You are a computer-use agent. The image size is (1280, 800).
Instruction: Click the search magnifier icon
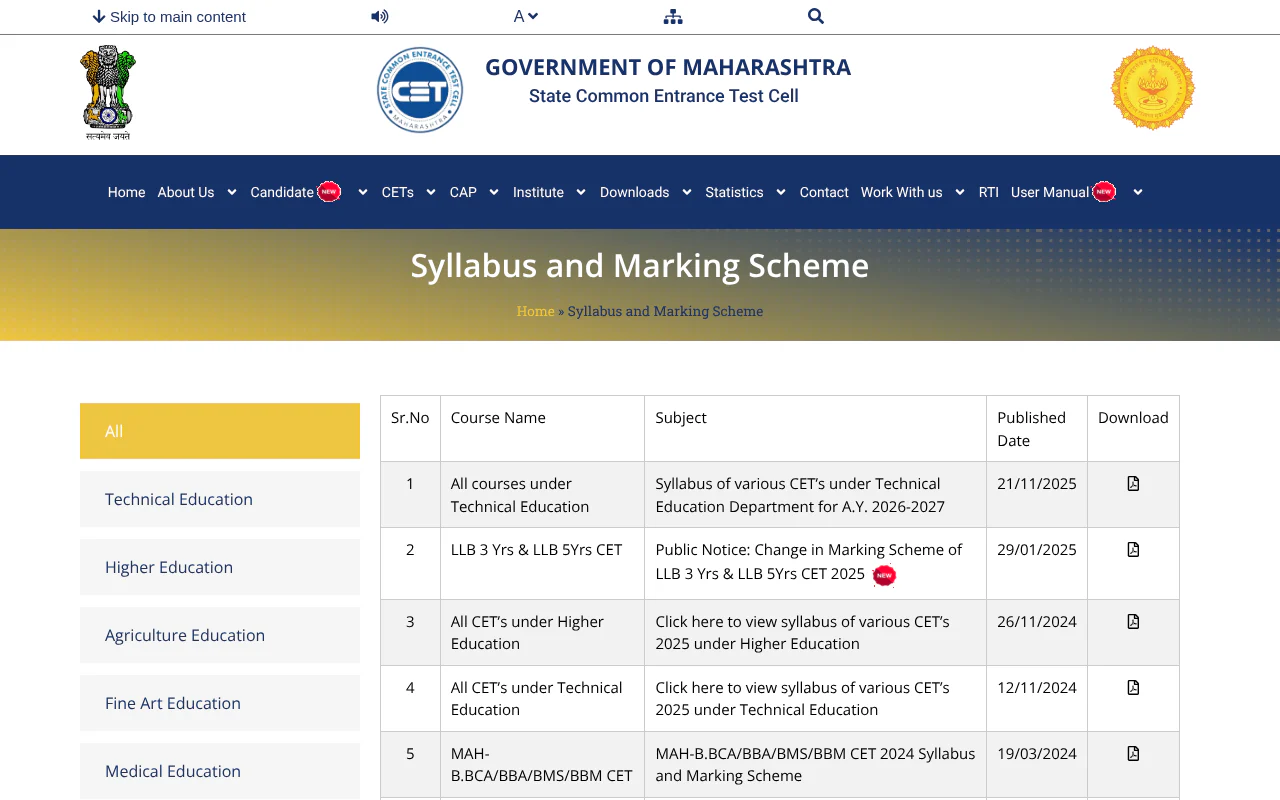click(x=816, y=16)
